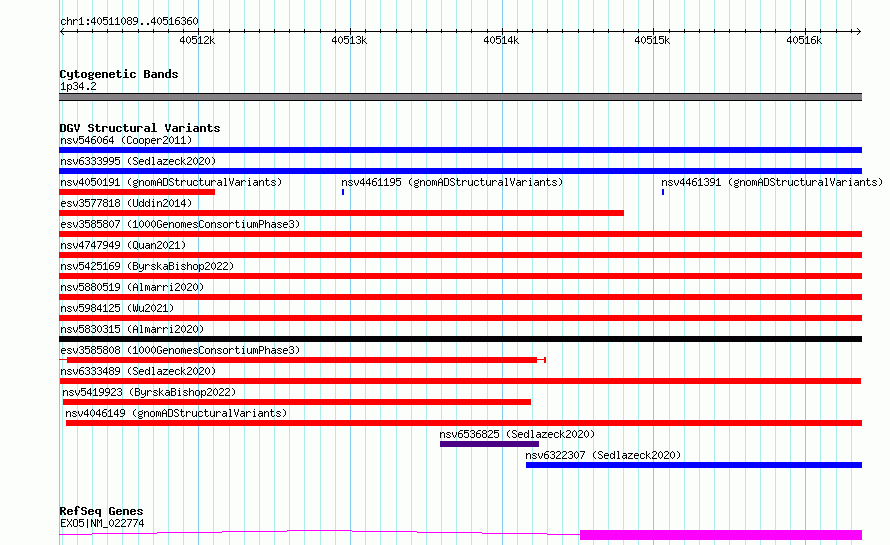Click the esv3577818 red variant bar
Screen dimensions: 890x545
point(341,213)
